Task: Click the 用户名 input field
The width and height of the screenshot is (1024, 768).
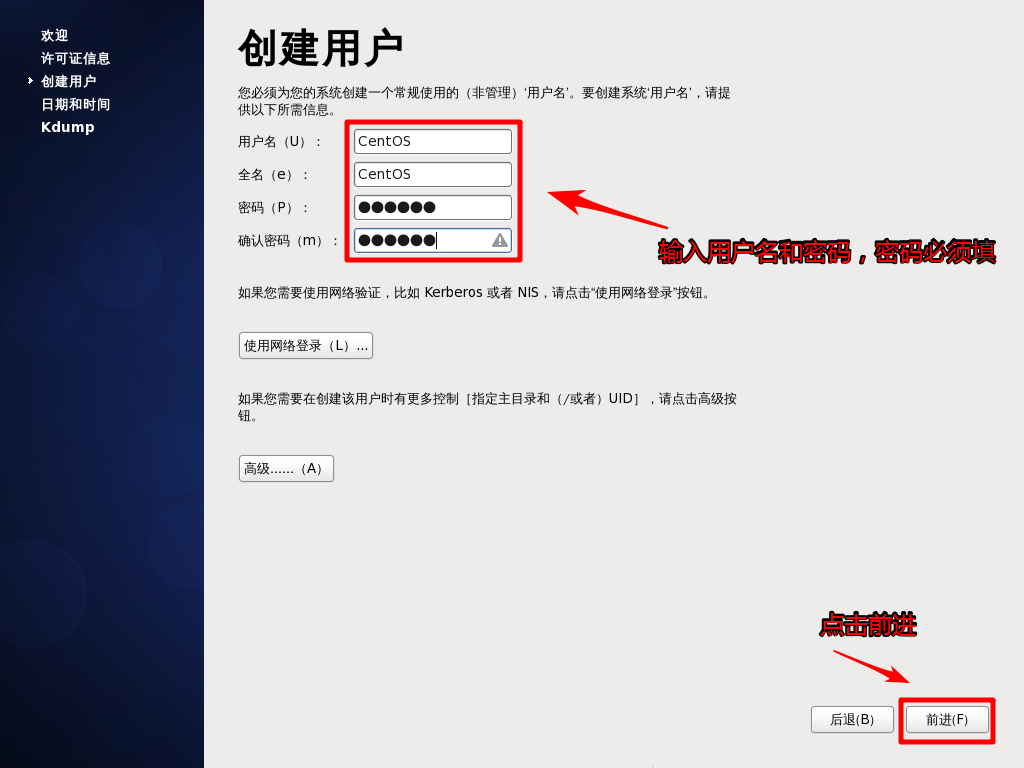Action: point(432,141)
